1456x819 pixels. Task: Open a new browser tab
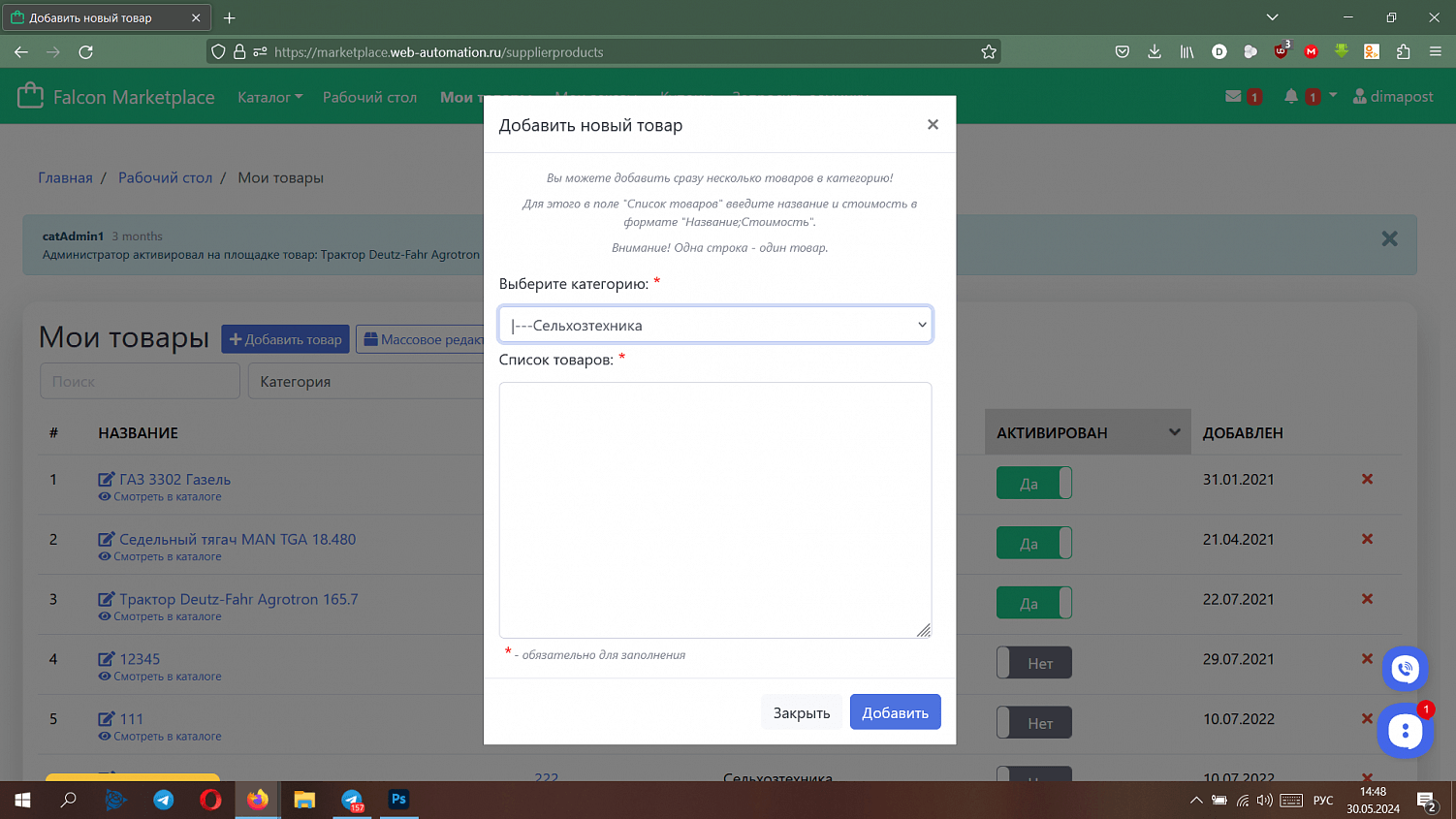click(x=230, y=17)
